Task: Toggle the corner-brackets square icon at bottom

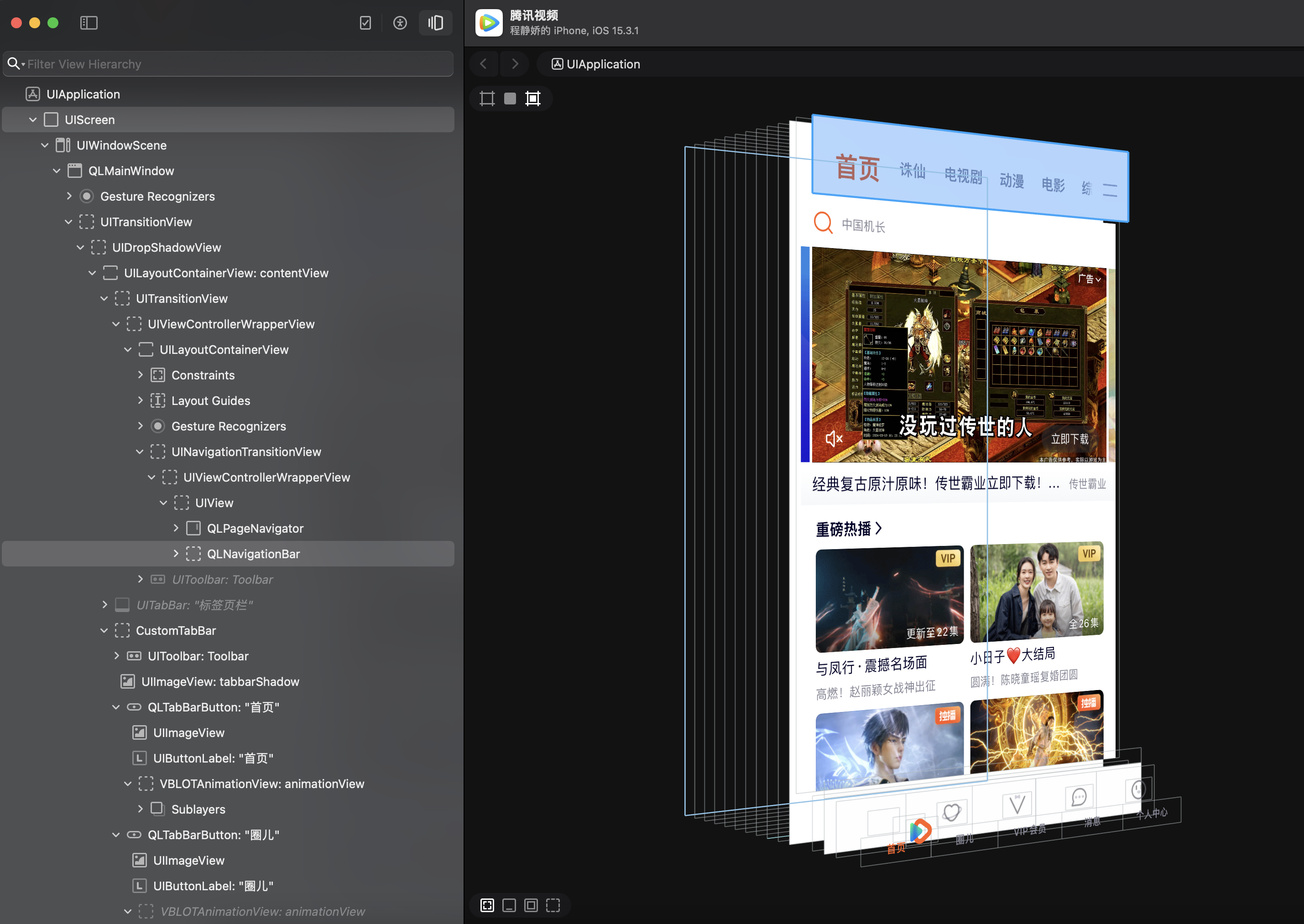Action: pos(487,905)
